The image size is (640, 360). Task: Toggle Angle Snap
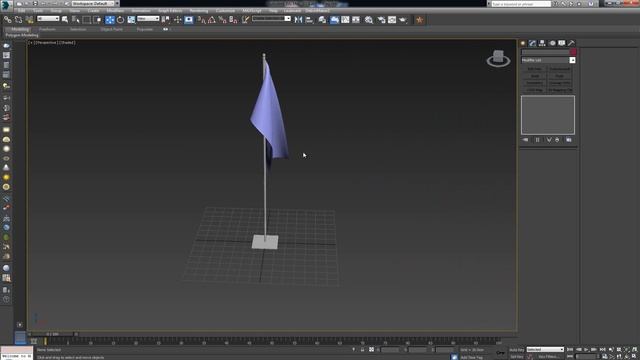pos(212,20)
